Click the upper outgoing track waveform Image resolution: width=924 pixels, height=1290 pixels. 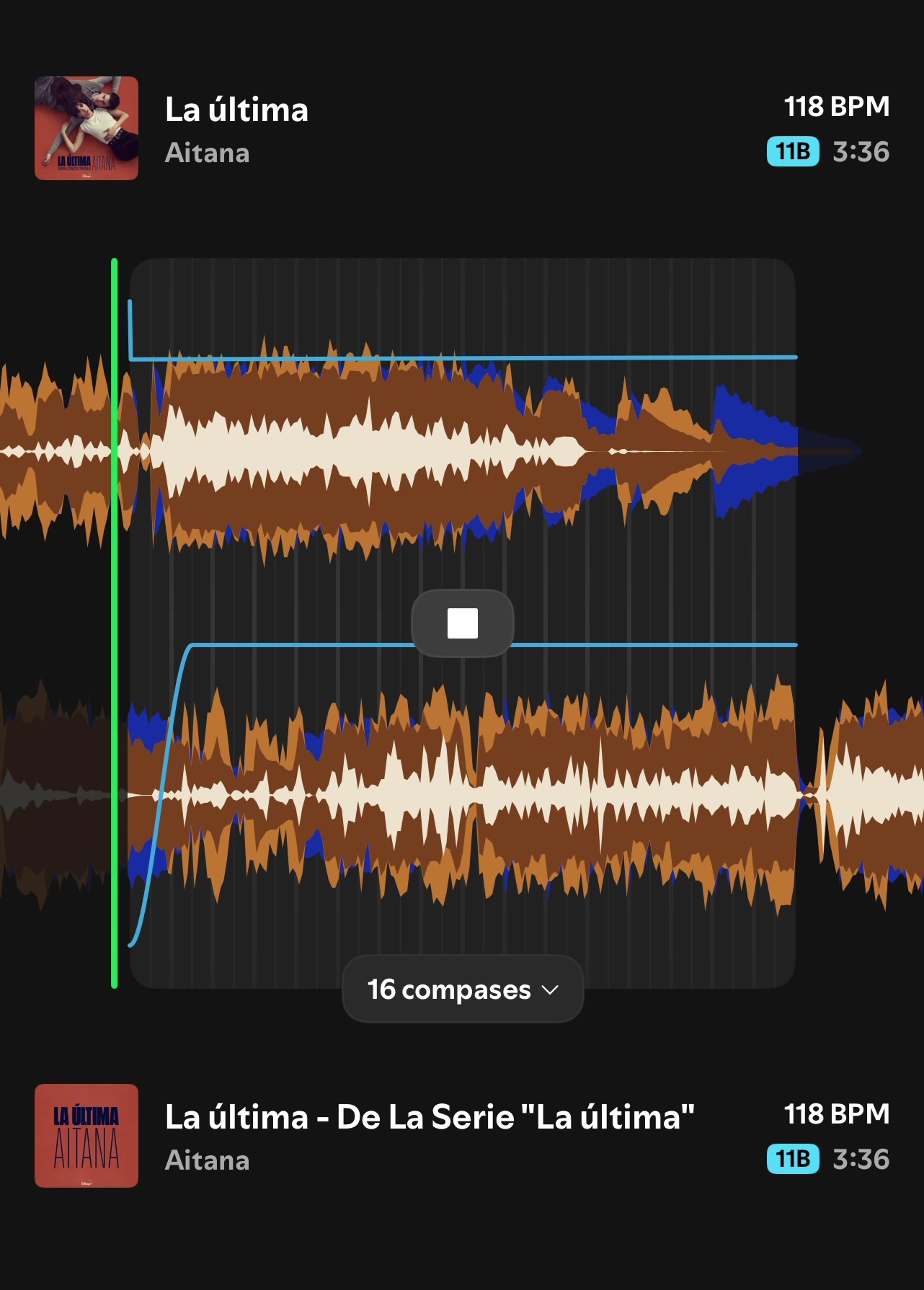click(x=432, y=451)
